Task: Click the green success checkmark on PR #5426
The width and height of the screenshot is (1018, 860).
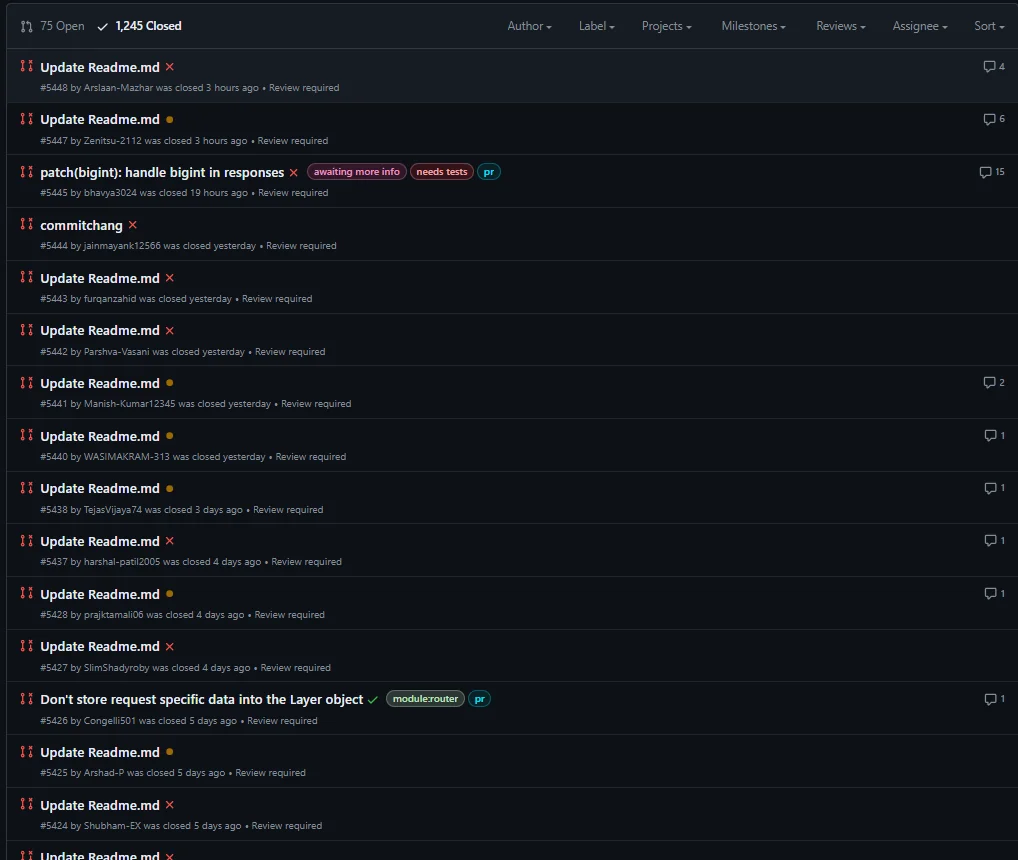Action: click(x=373, y=700)
